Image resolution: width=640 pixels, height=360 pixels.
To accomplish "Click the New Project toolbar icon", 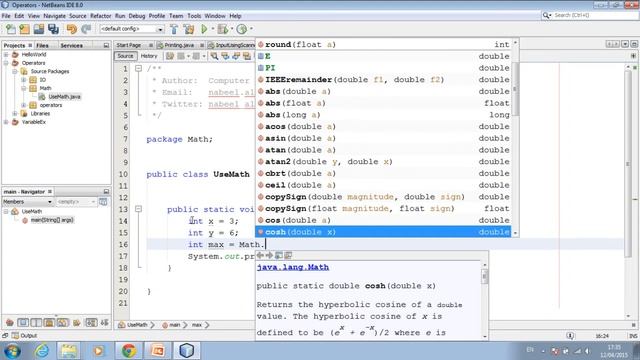I will point(24,29).
